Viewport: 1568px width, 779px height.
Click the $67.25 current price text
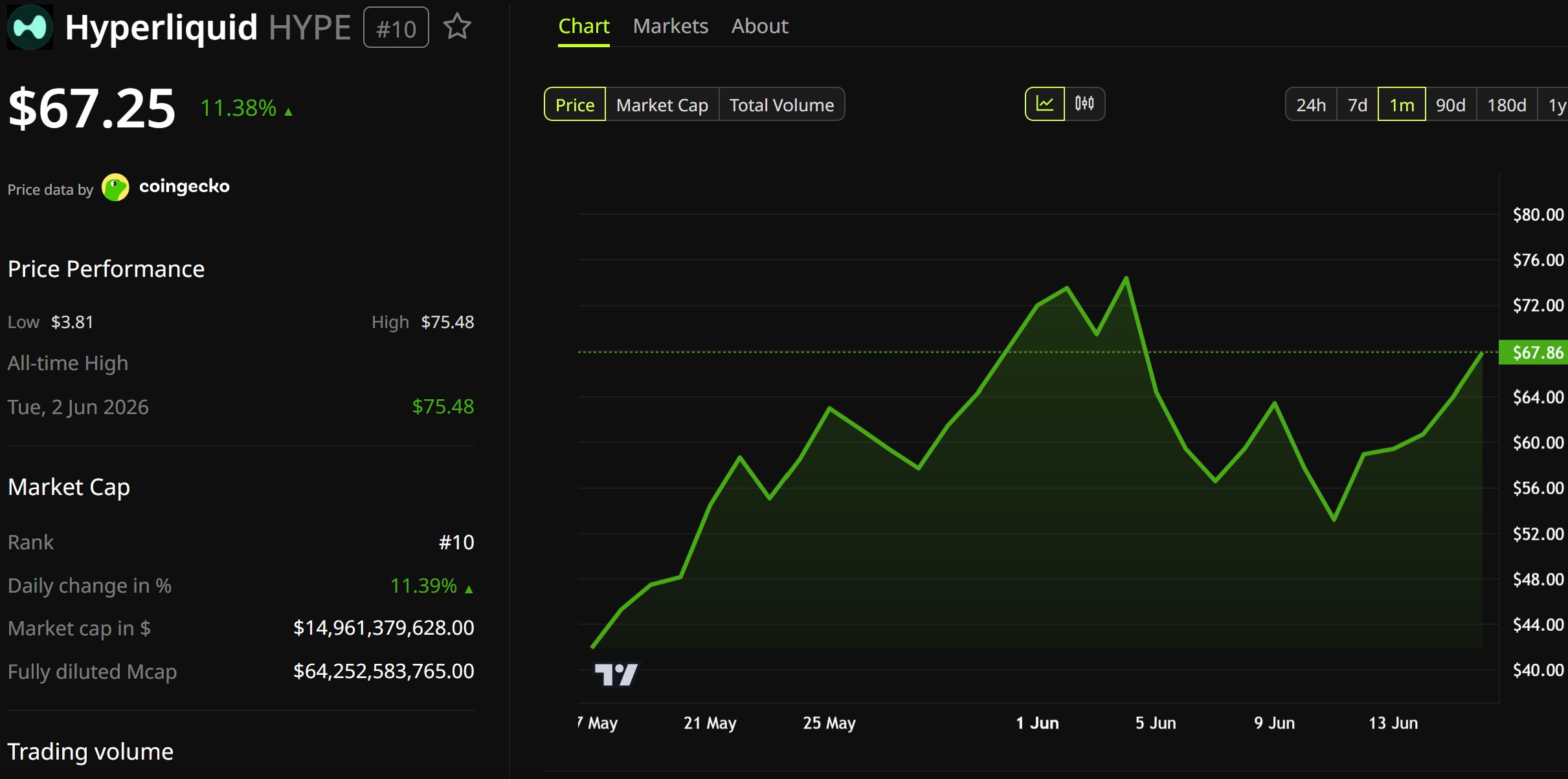tap(91, 108)
